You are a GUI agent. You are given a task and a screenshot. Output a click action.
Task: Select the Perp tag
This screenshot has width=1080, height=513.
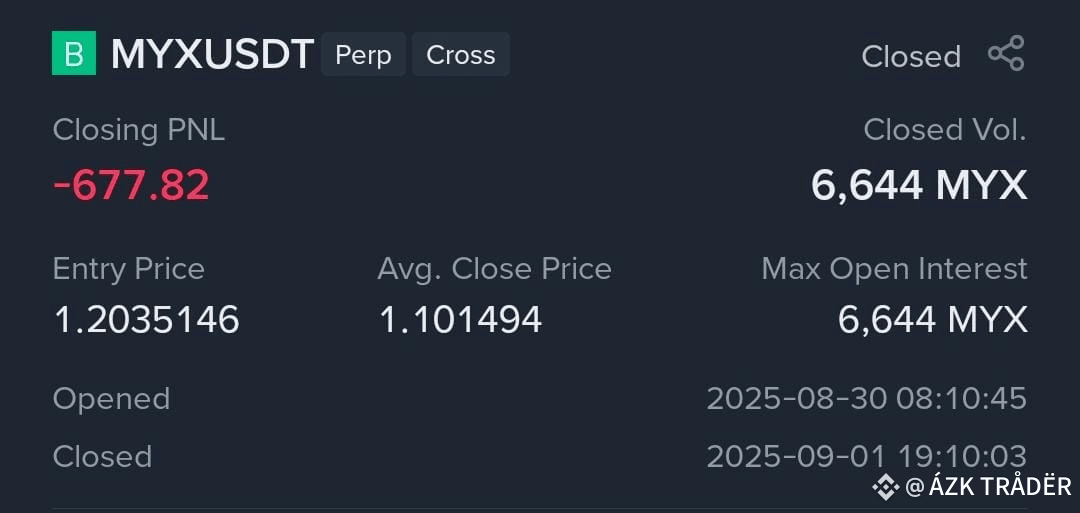tap(363, 54)
